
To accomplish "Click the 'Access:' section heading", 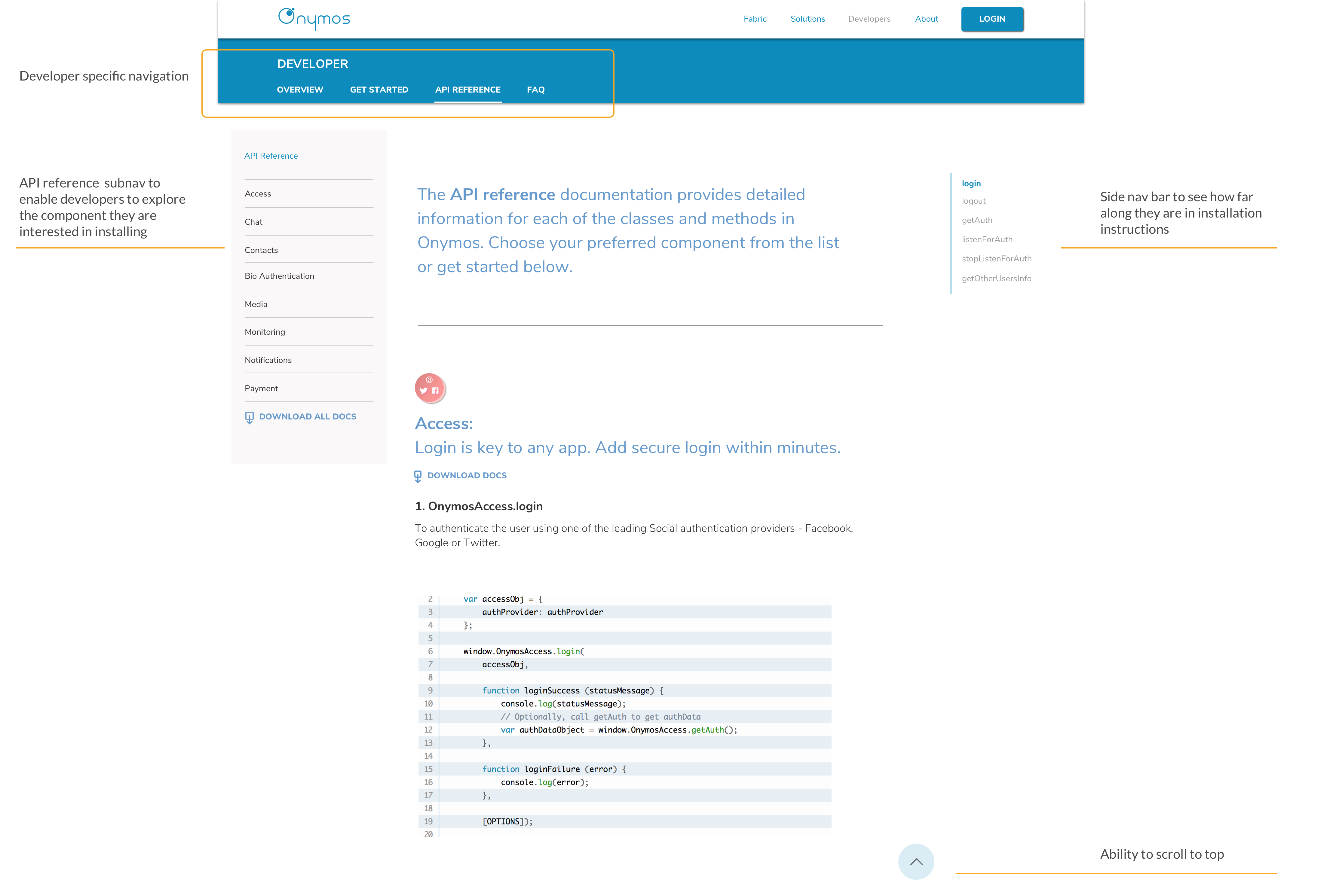I will (x=444, y=423).
